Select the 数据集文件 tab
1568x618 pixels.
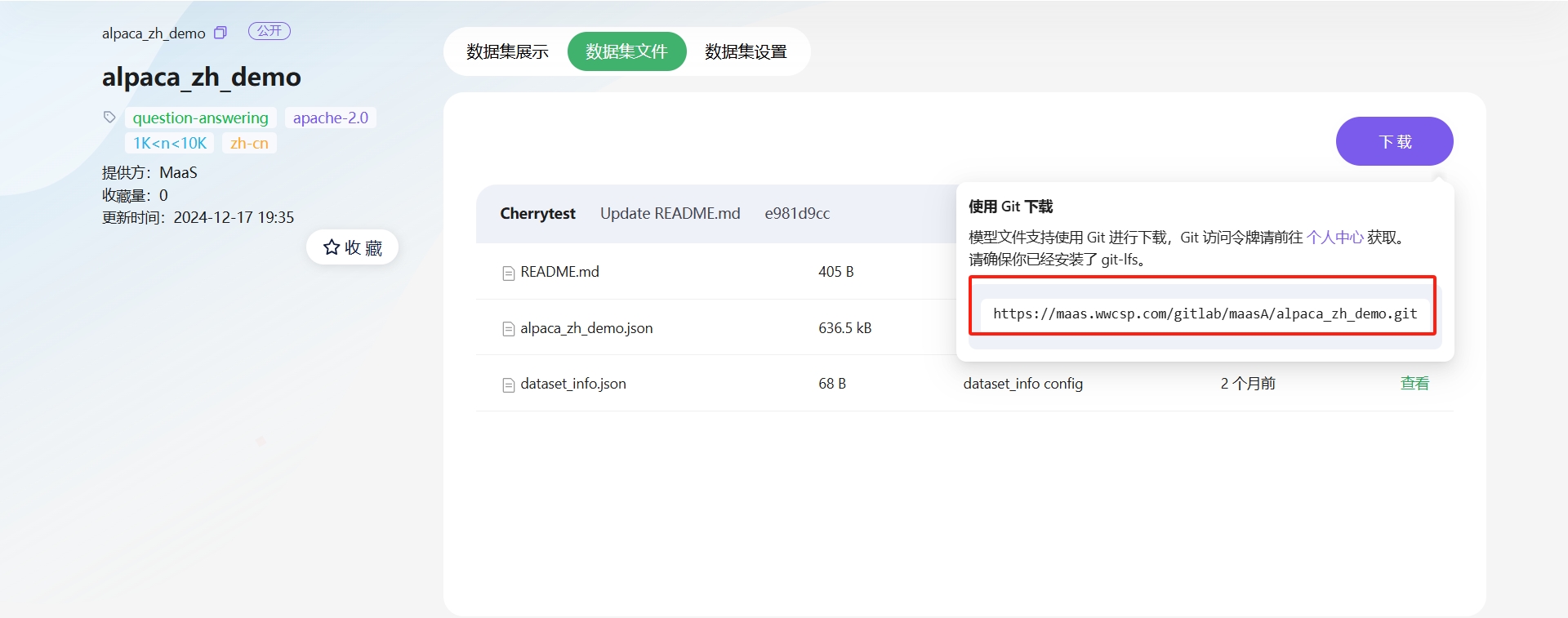tap(626, 51)
